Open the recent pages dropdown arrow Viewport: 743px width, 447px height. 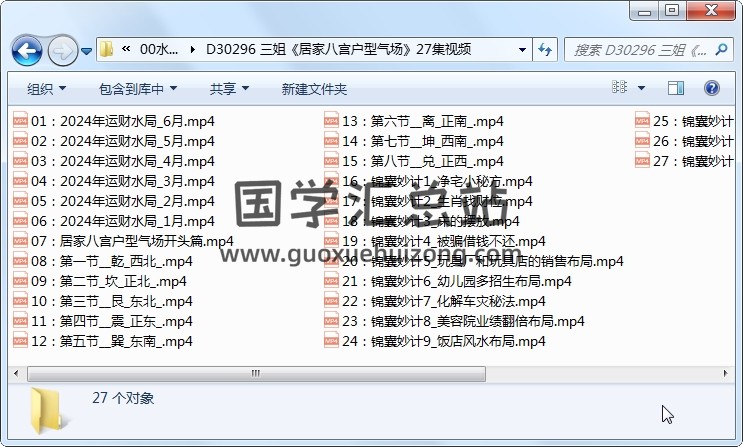point(86,51)
